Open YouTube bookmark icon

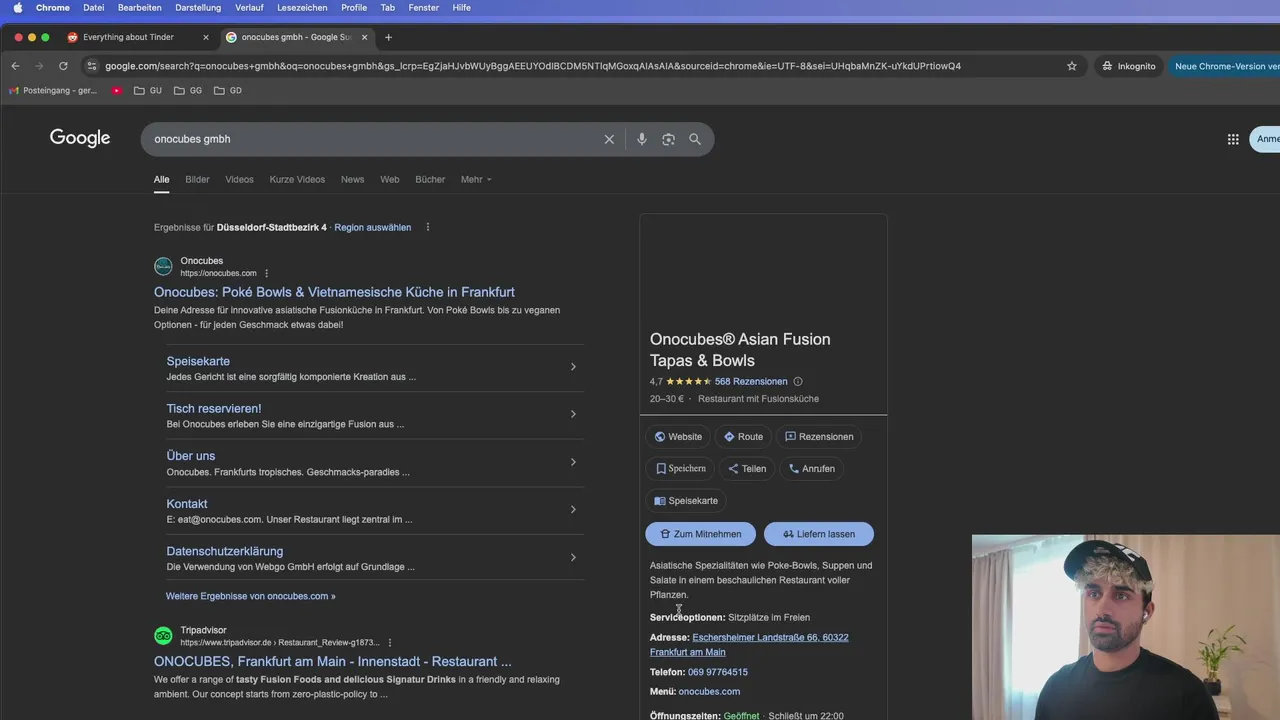pyautogui.click(x=117, y=90)
